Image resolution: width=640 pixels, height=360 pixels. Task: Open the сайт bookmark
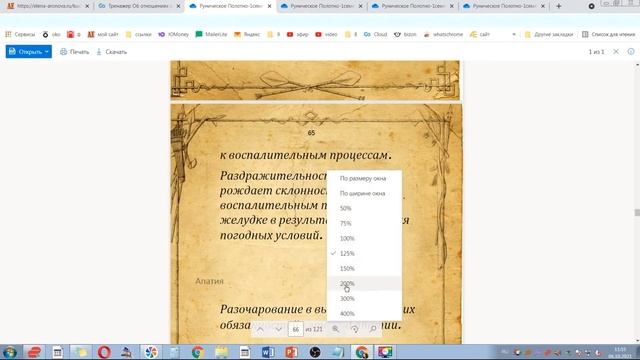[x=480, y=34]
